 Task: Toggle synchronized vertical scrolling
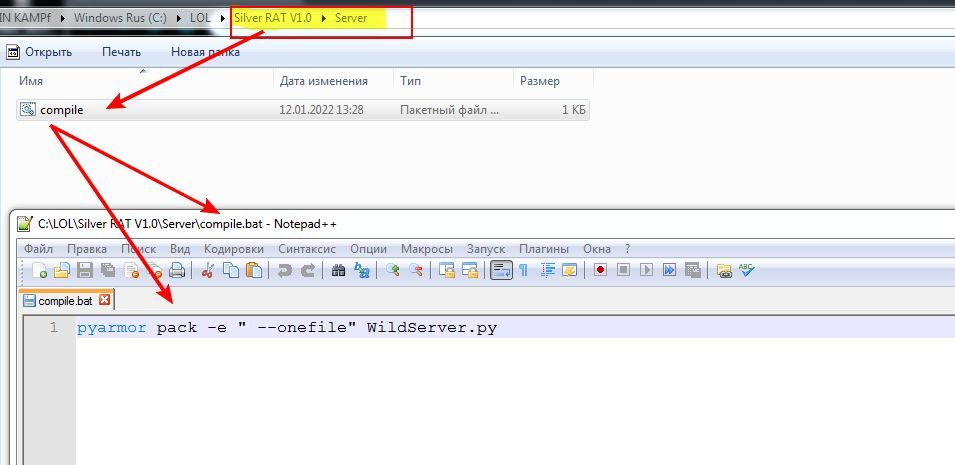(447, 270)
